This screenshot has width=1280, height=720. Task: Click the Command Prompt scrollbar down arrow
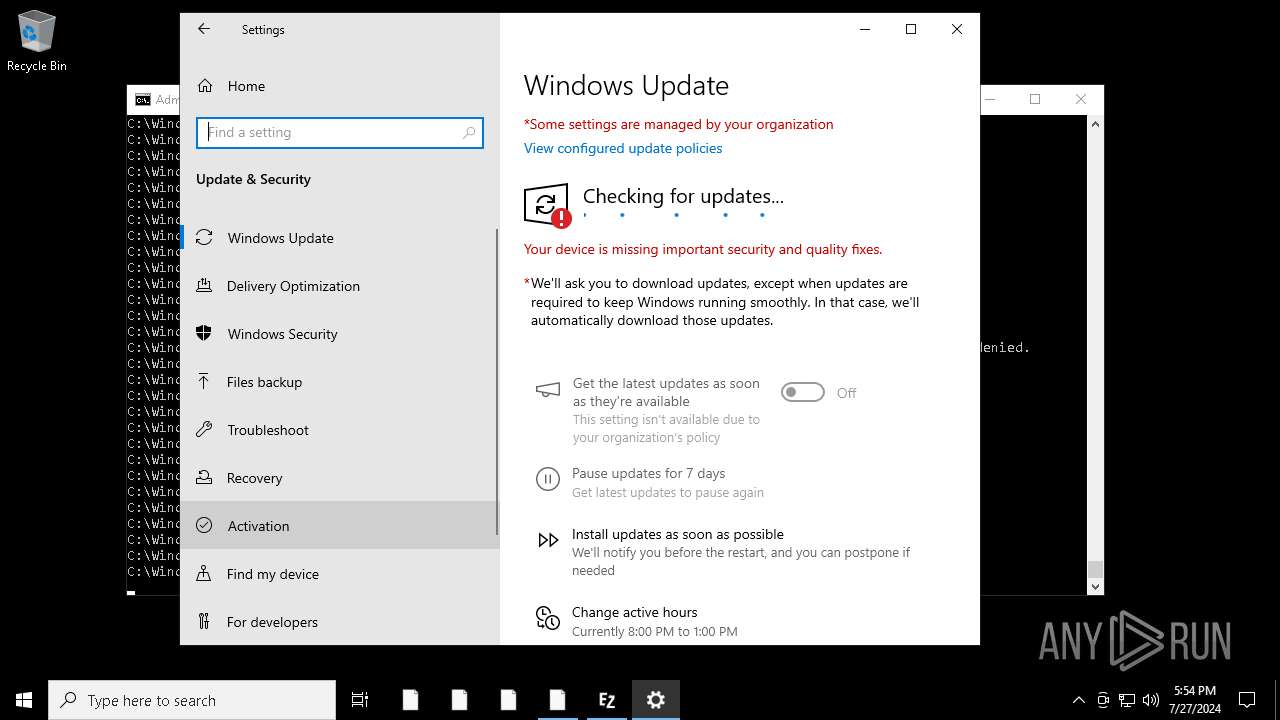[1095, 587]
